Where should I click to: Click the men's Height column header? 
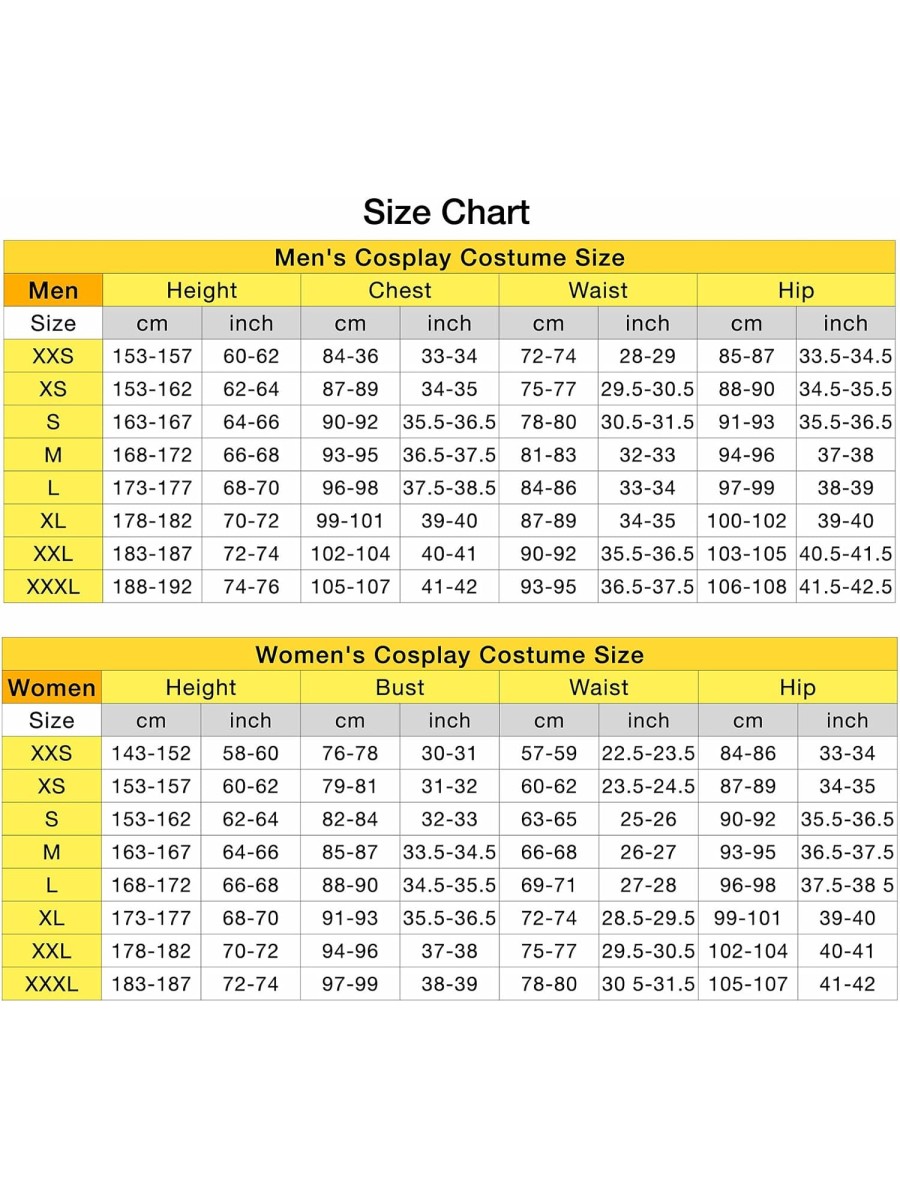[202, 291]
